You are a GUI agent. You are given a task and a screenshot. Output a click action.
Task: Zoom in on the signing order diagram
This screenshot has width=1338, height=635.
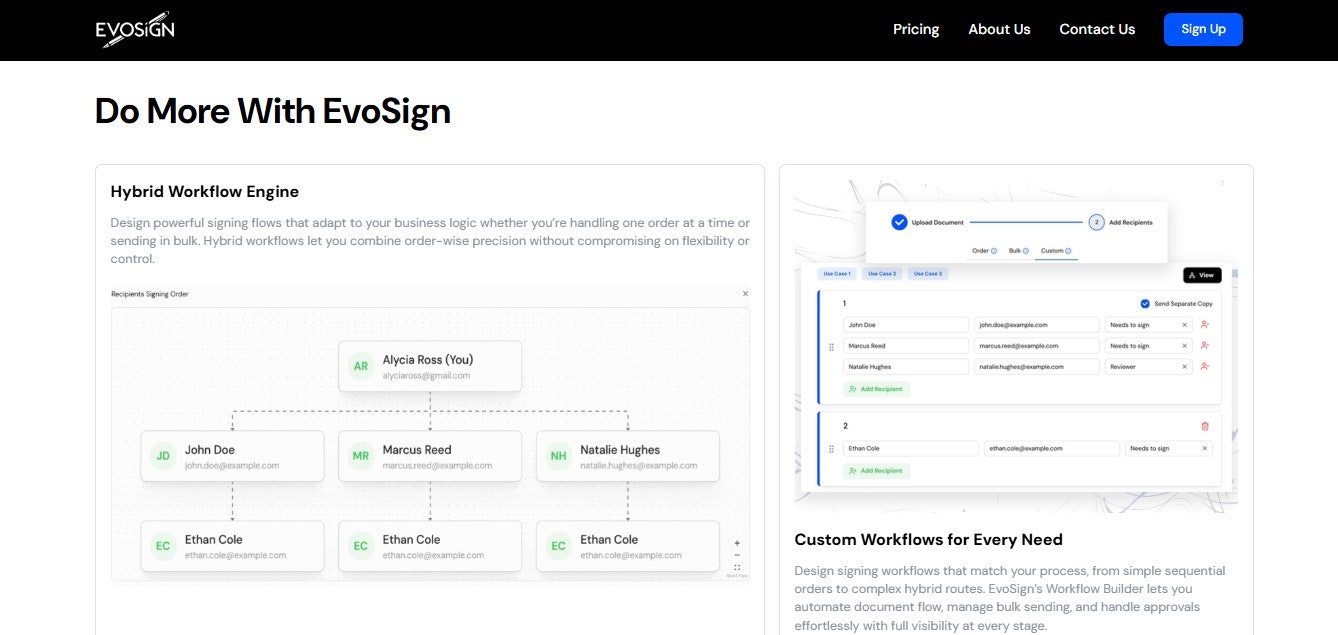(737, 543)
